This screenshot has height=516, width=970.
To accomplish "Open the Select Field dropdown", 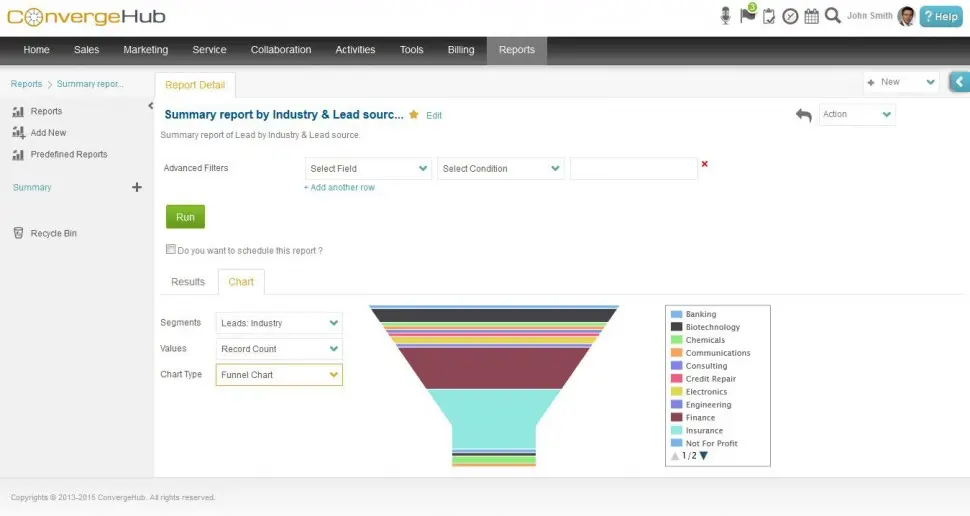I will pos(368,168).
